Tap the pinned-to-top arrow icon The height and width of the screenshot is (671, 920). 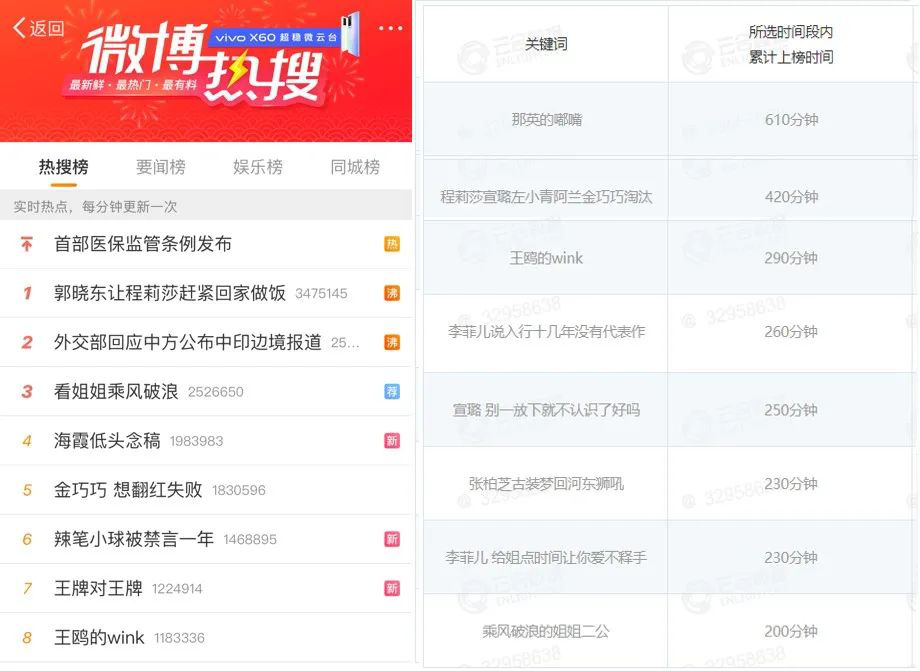27,244
